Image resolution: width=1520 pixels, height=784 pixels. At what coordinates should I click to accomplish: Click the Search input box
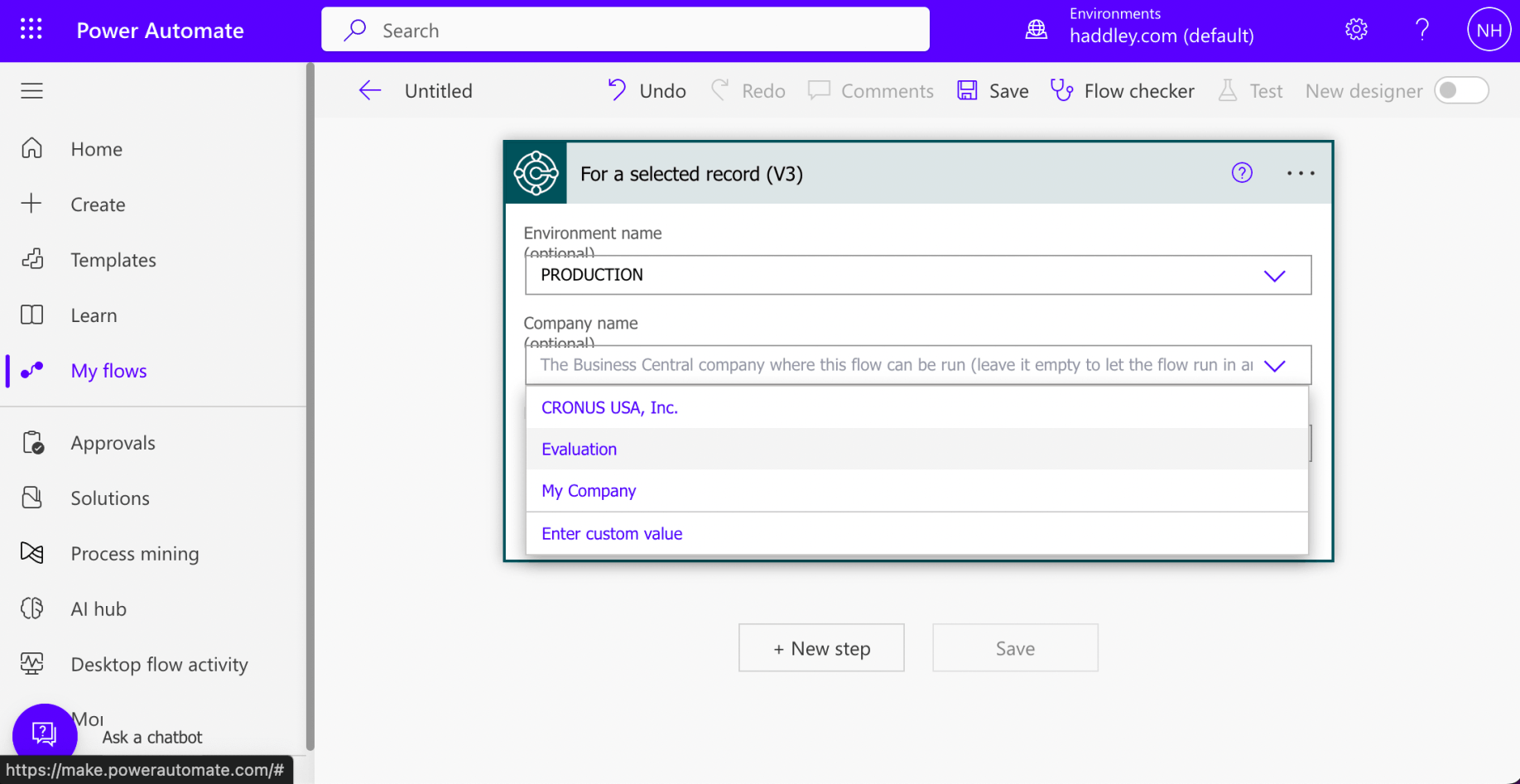click(625, 31)
